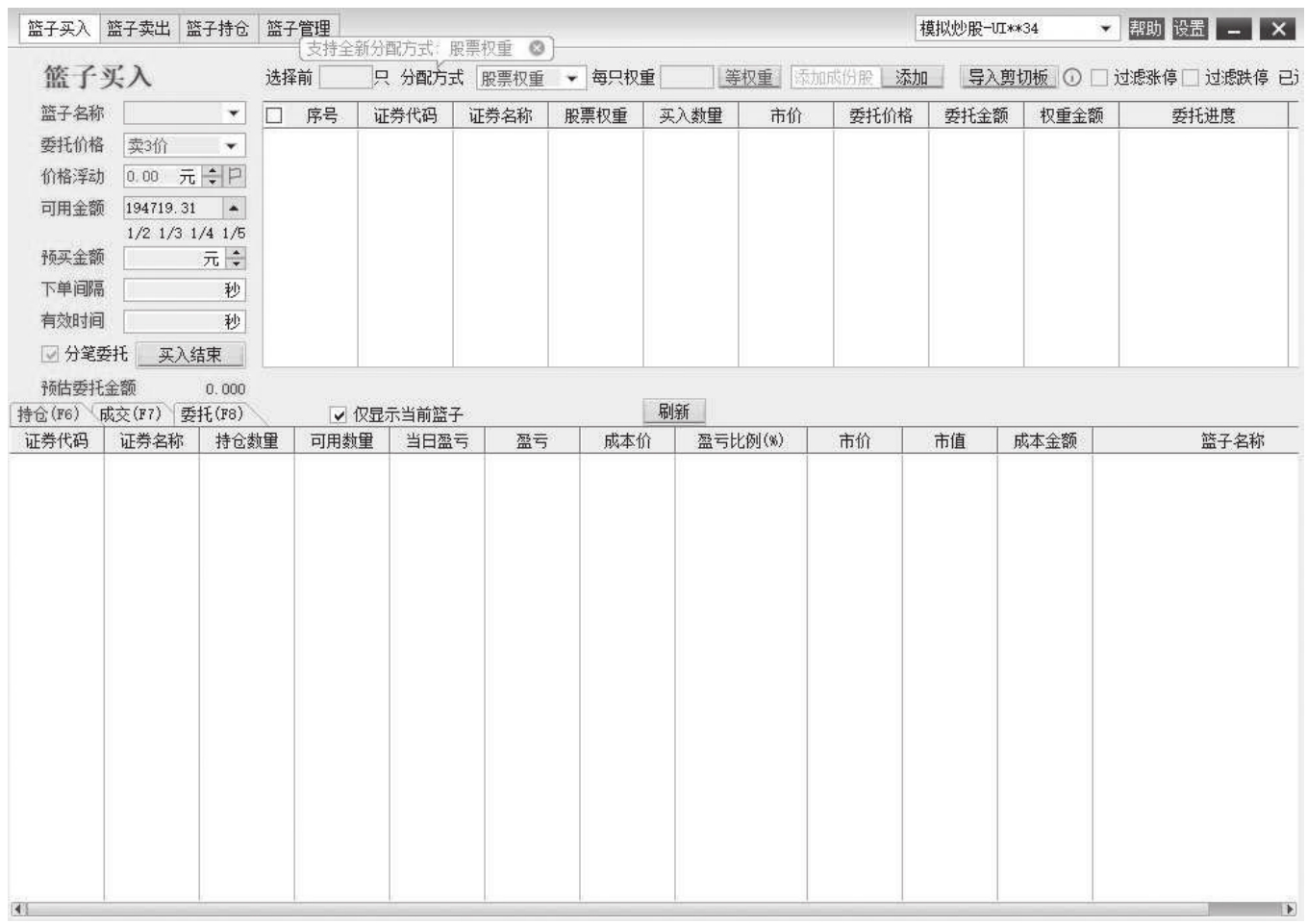Sort by 持仓数量 column header

247,440
